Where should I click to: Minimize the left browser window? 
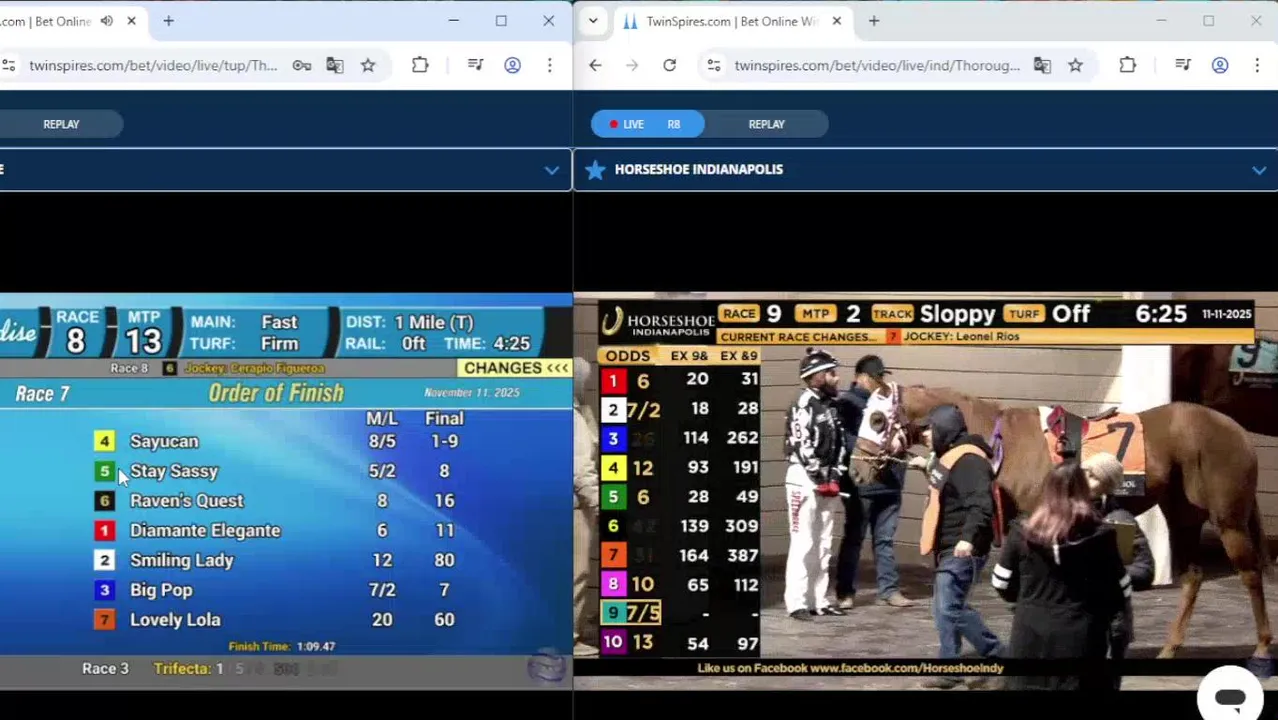453,21
